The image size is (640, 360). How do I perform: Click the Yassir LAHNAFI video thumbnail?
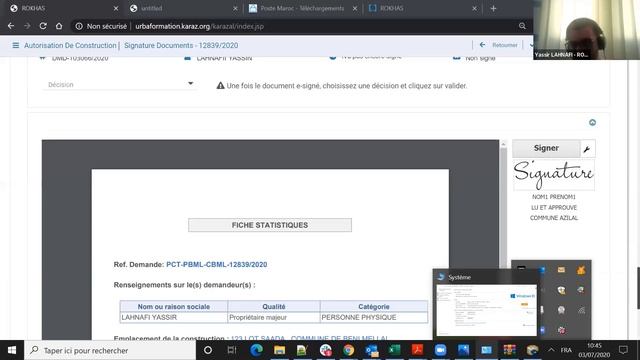coord(587,30)
